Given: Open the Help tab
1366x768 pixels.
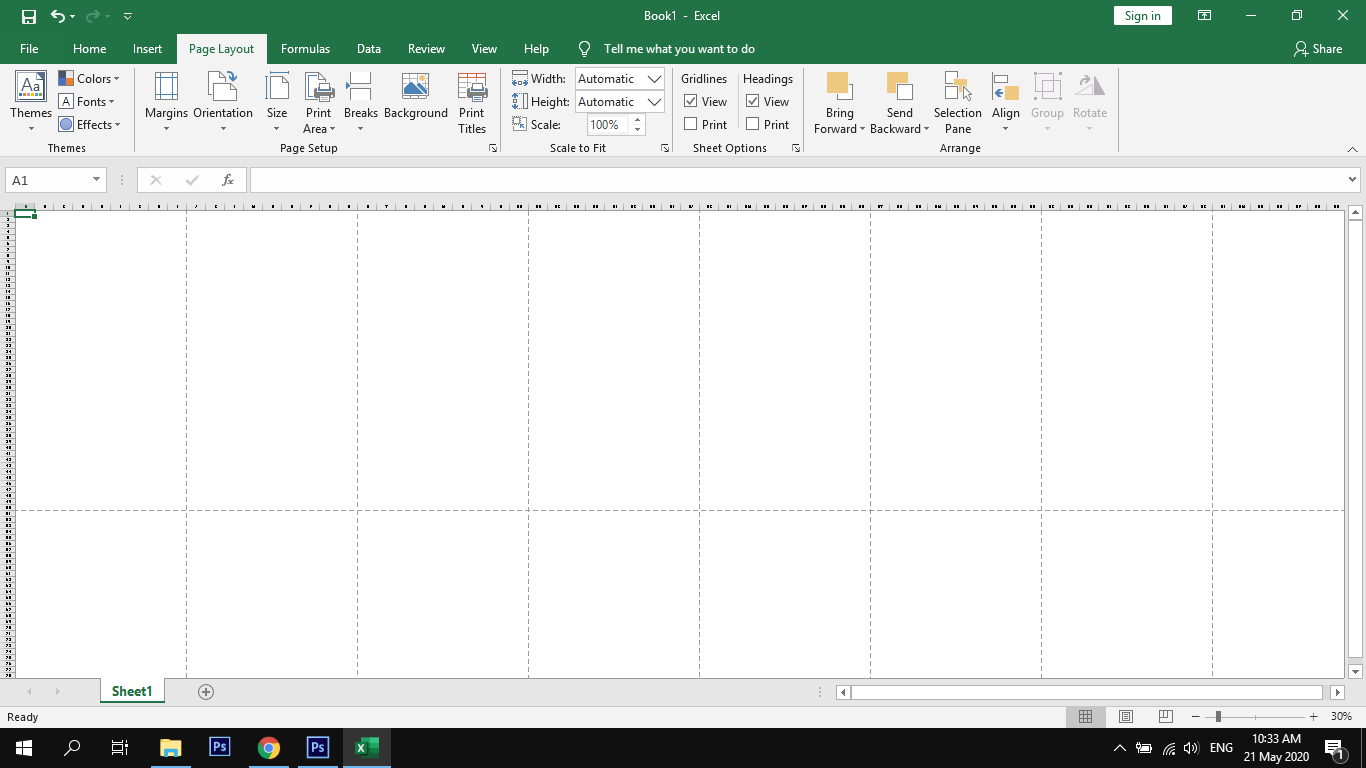Looking at the screenshot, I should (x=536, y=49).
